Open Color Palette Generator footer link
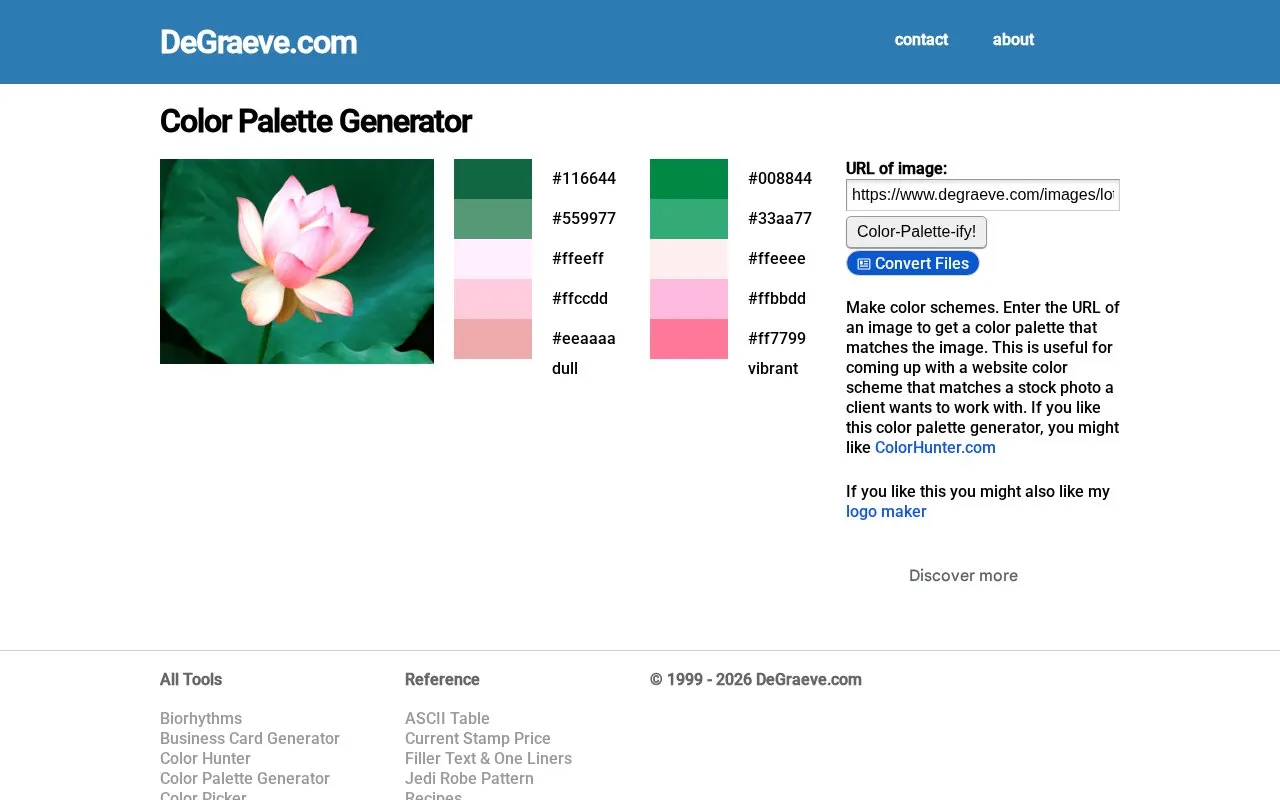The height and width of the screenshot is (800, 1280). (x=245, y=779)
